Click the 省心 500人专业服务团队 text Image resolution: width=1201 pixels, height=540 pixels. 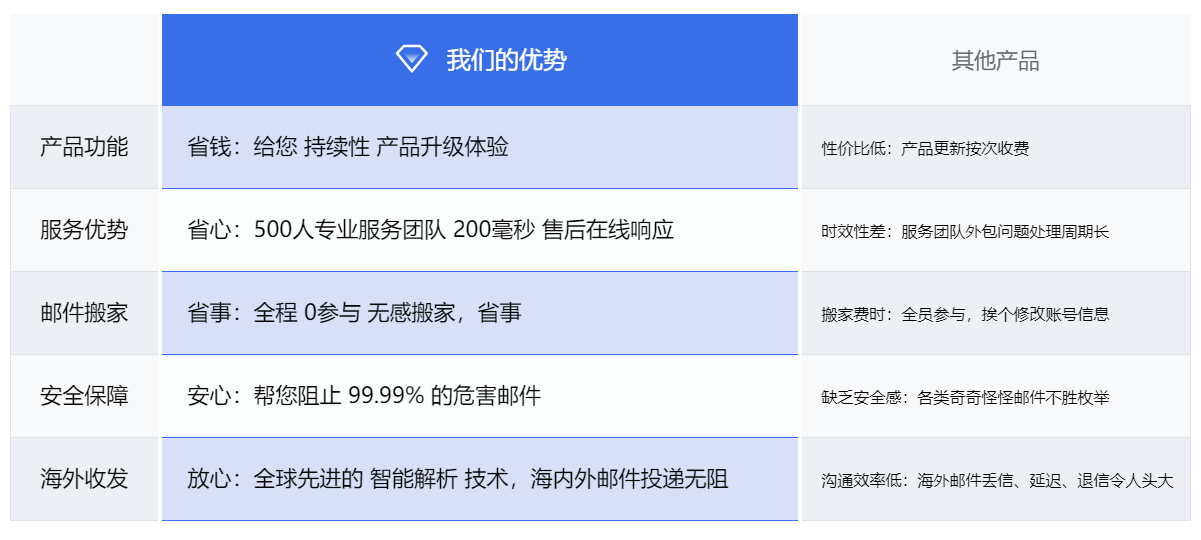(x=430, y=230)
